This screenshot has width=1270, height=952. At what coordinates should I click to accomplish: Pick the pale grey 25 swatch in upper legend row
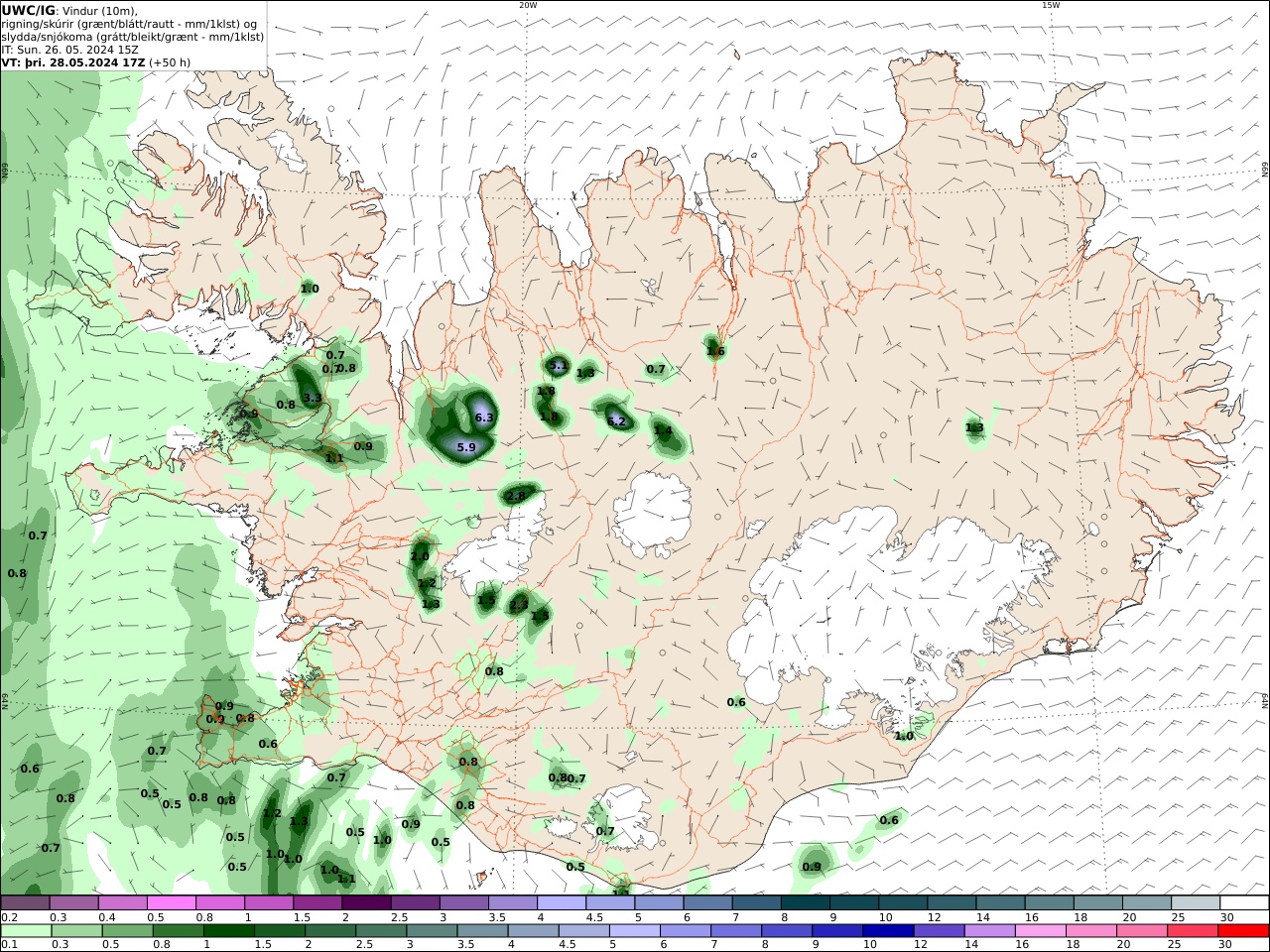(x=1197, y=902)
